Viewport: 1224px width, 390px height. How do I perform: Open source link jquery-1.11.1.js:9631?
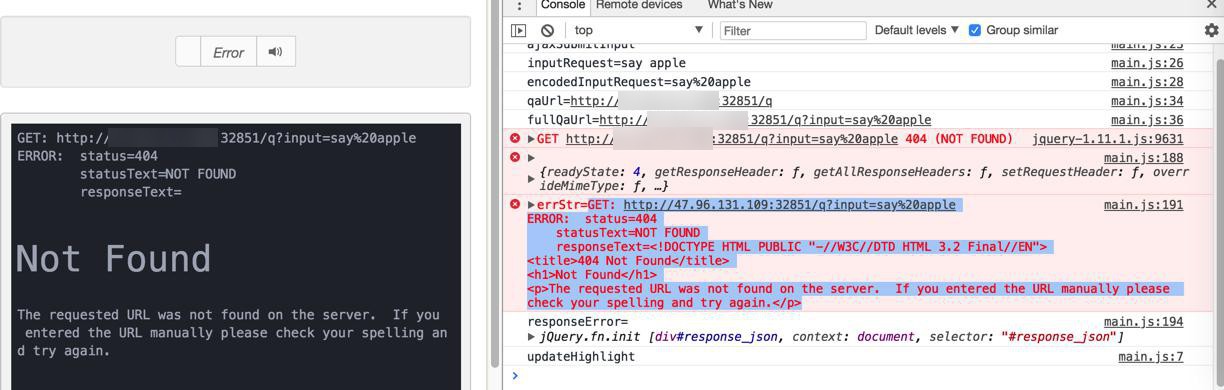[1107, 139]
